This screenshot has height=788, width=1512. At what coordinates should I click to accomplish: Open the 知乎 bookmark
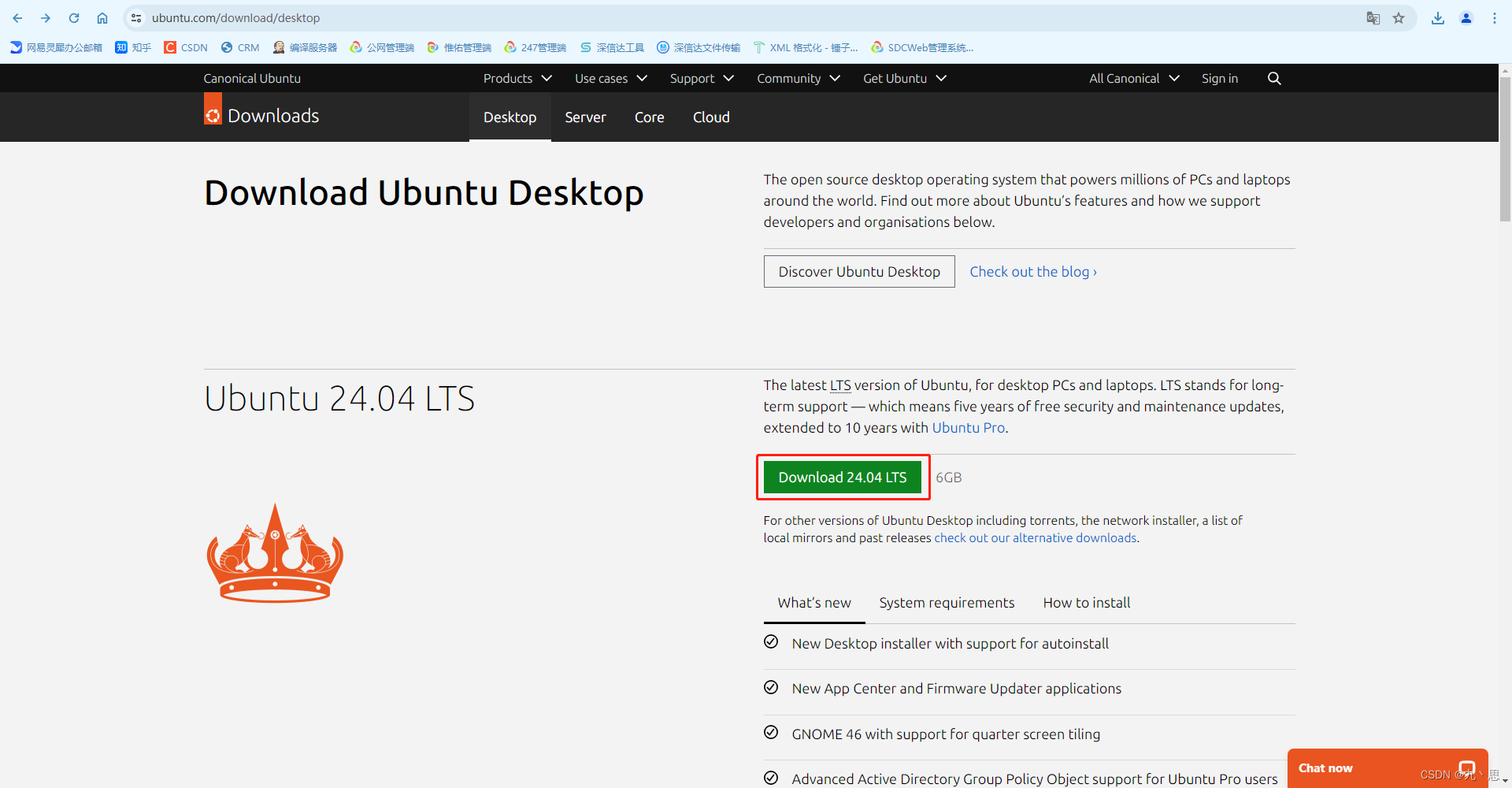coord(133,47)
